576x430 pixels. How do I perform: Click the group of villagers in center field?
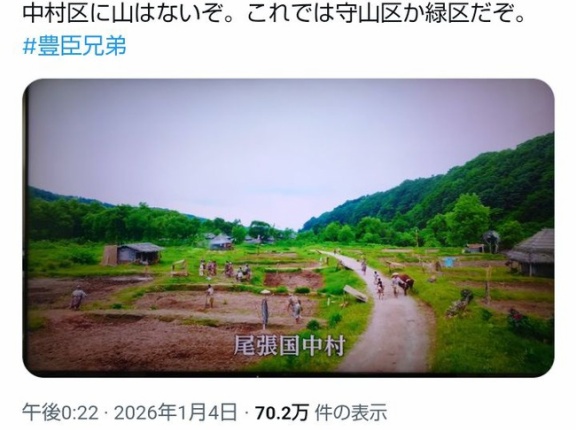(x=226, y=270)
